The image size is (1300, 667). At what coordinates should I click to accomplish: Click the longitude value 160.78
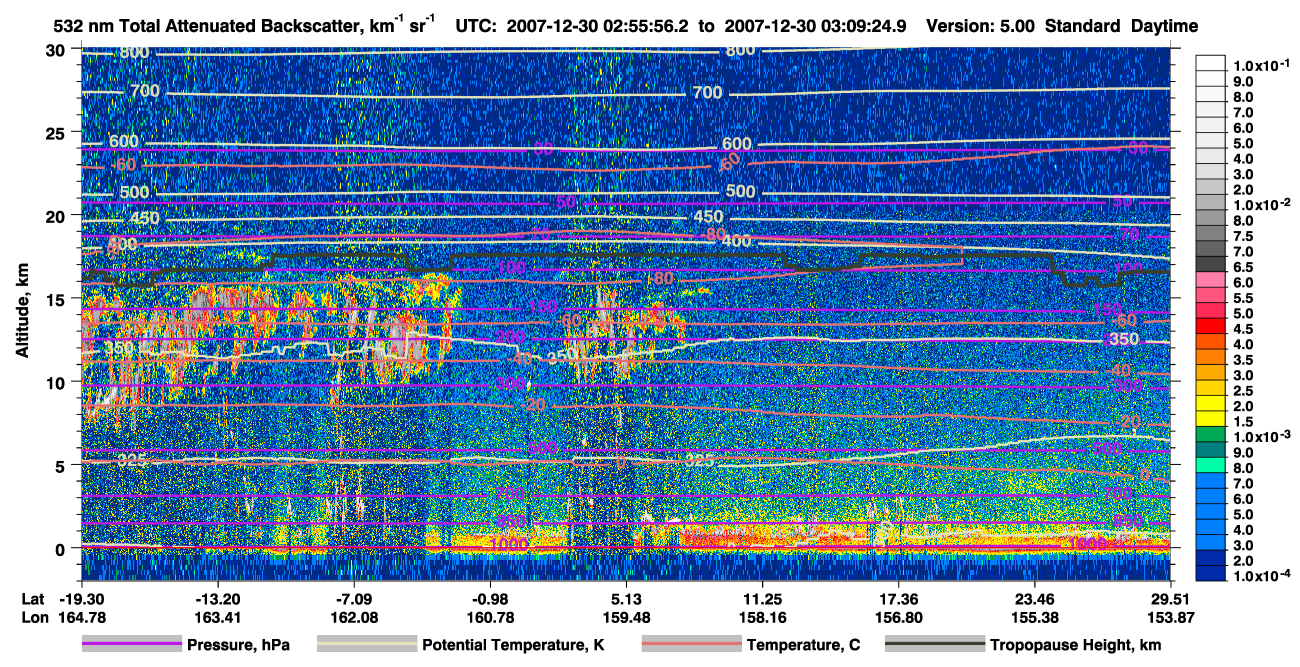click(x=490, y=617)
